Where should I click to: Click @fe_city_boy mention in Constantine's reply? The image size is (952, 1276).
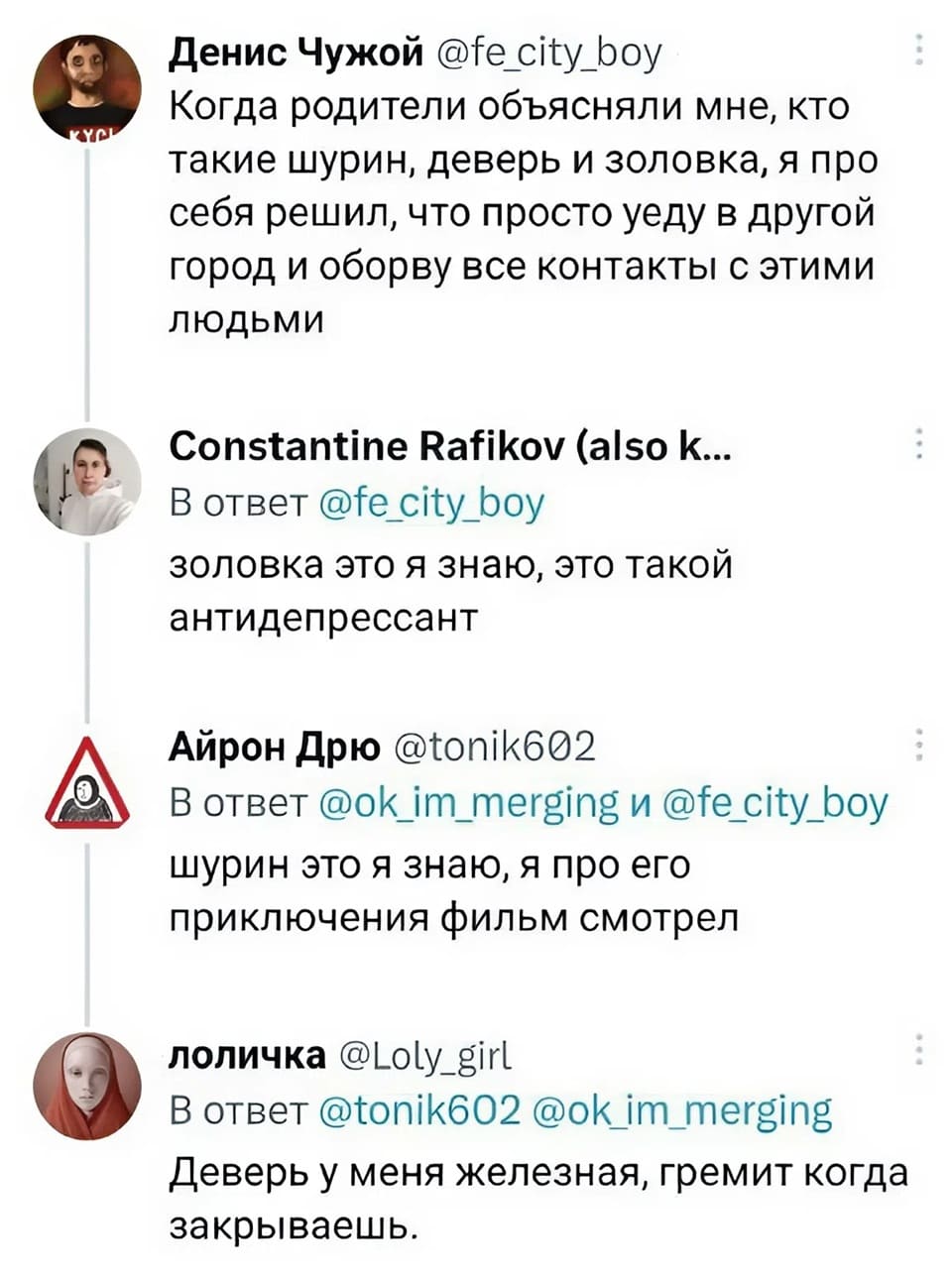[433, 504]
